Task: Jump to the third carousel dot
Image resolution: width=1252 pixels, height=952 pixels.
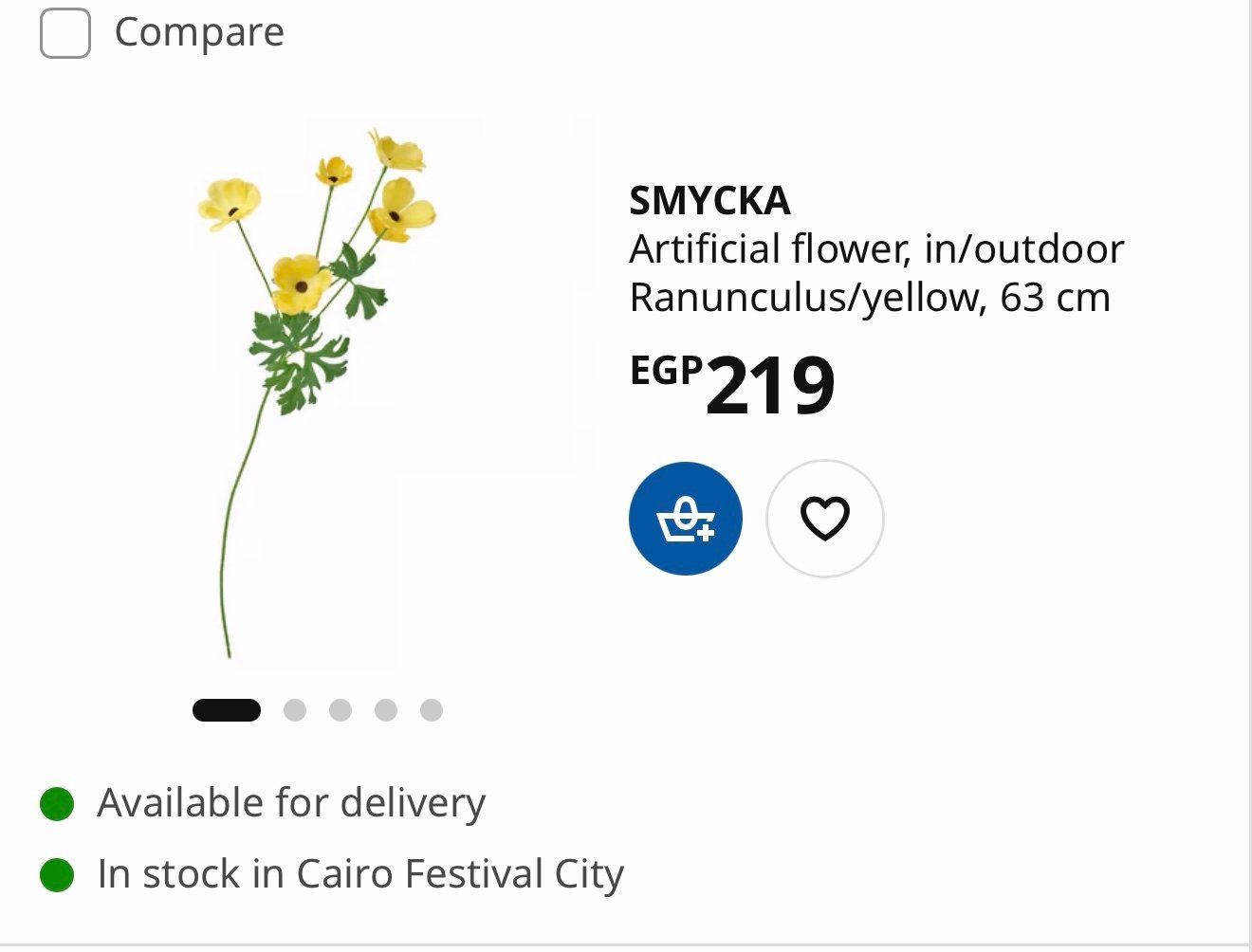Action: click(341, 710)
